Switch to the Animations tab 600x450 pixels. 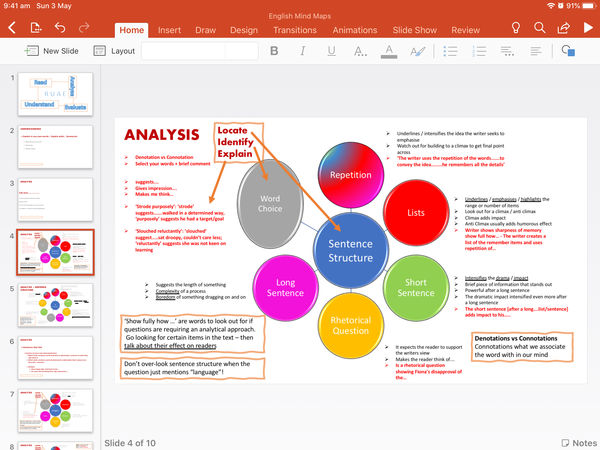coord(355,30)
